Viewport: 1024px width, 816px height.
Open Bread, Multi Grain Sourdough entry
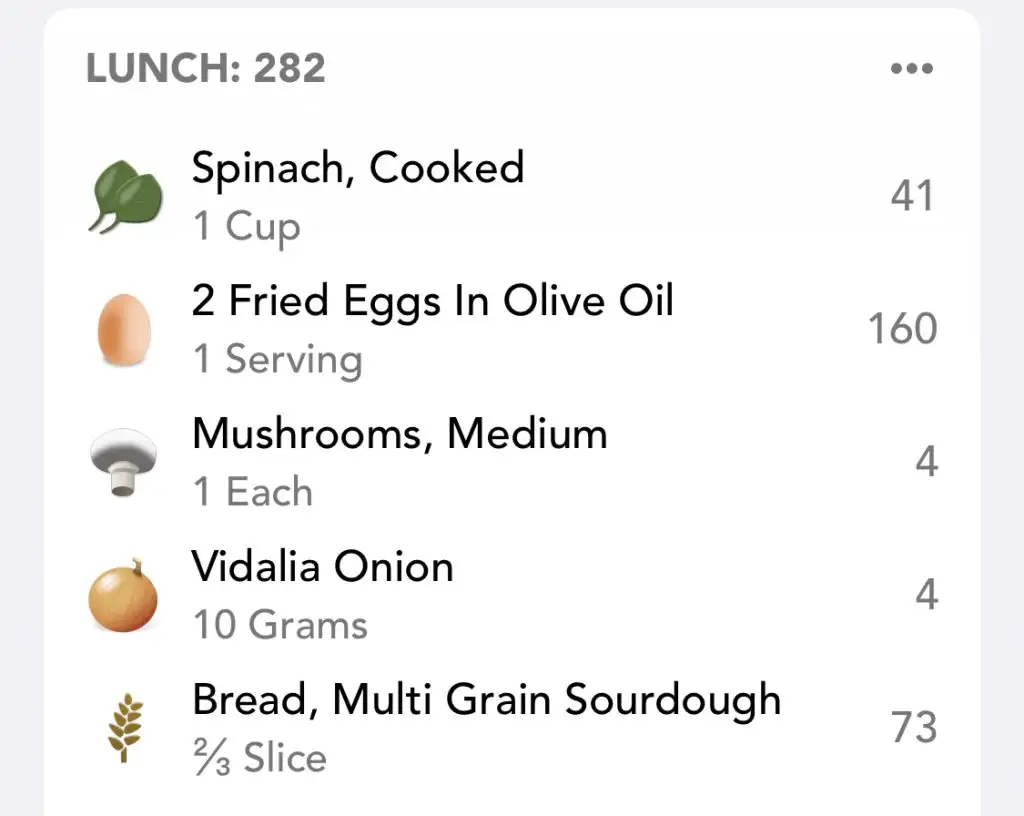[486, 699]
